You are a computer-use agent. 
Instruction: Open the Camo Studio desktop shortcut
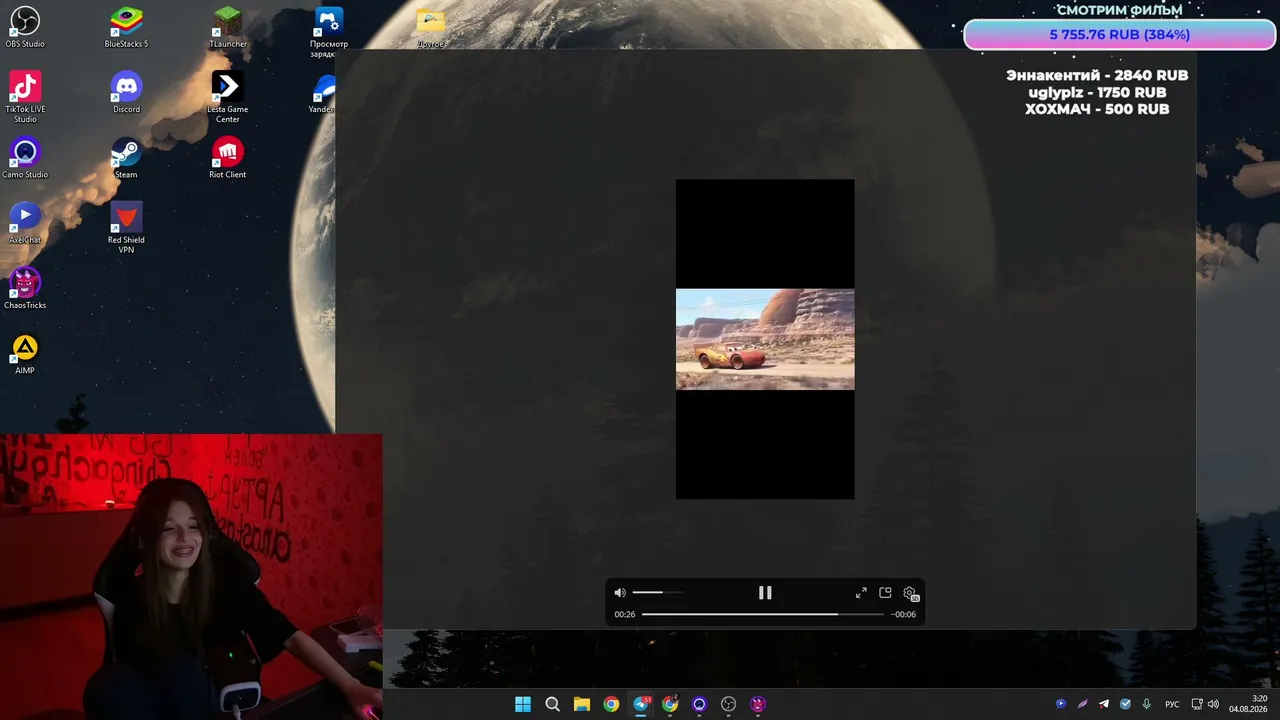[25, 158]
